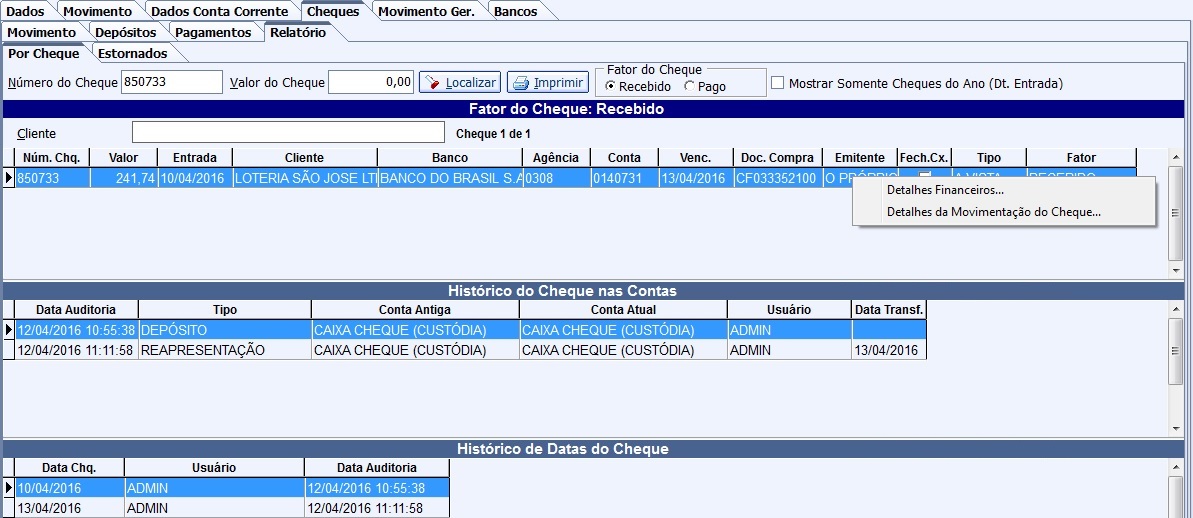
Task: Click the Entrada column header
Action: tap(195, 157)
